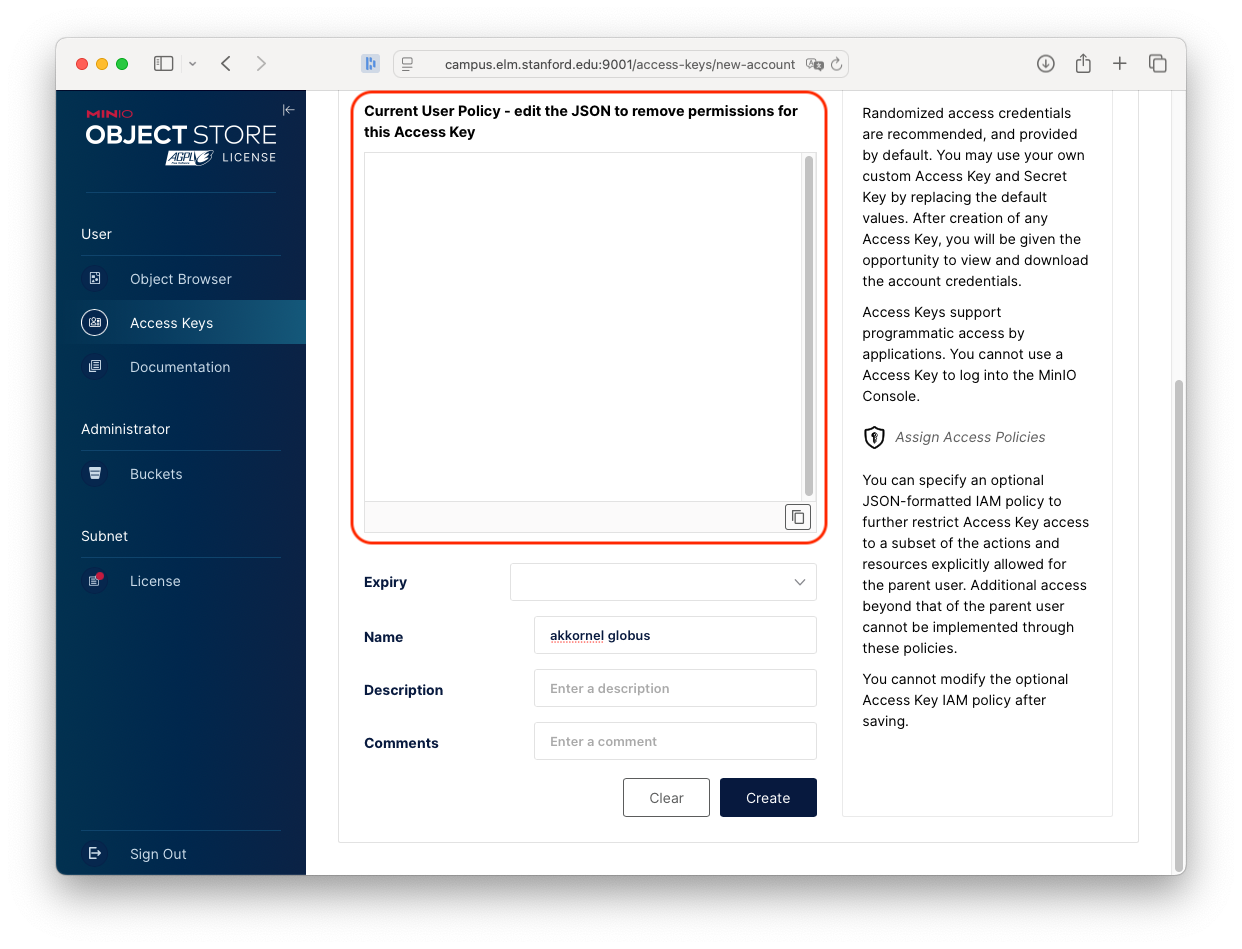
Task: Create the akkornel globus access key
Action: pyautogui.click(x=768, y=797)
